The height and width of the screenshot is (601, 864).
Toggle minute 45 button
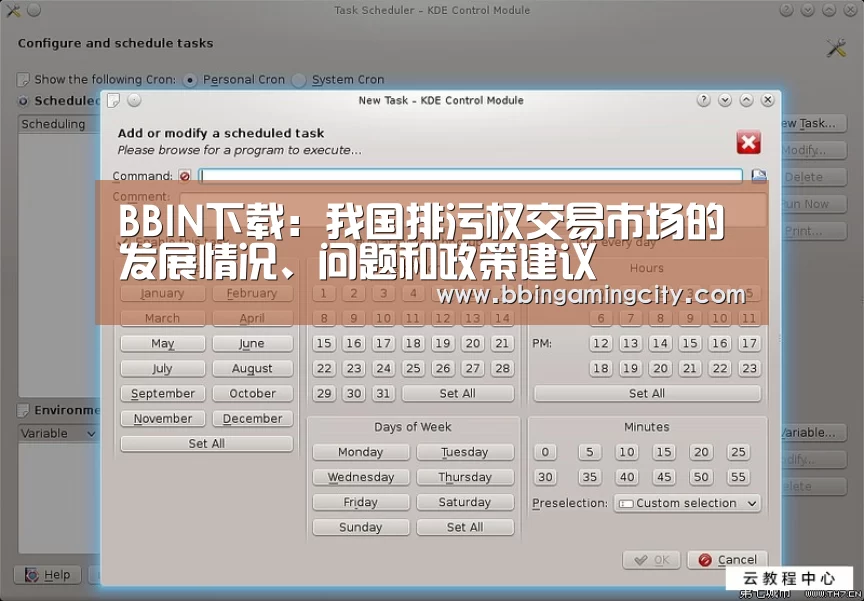click(x=664, y=477)
